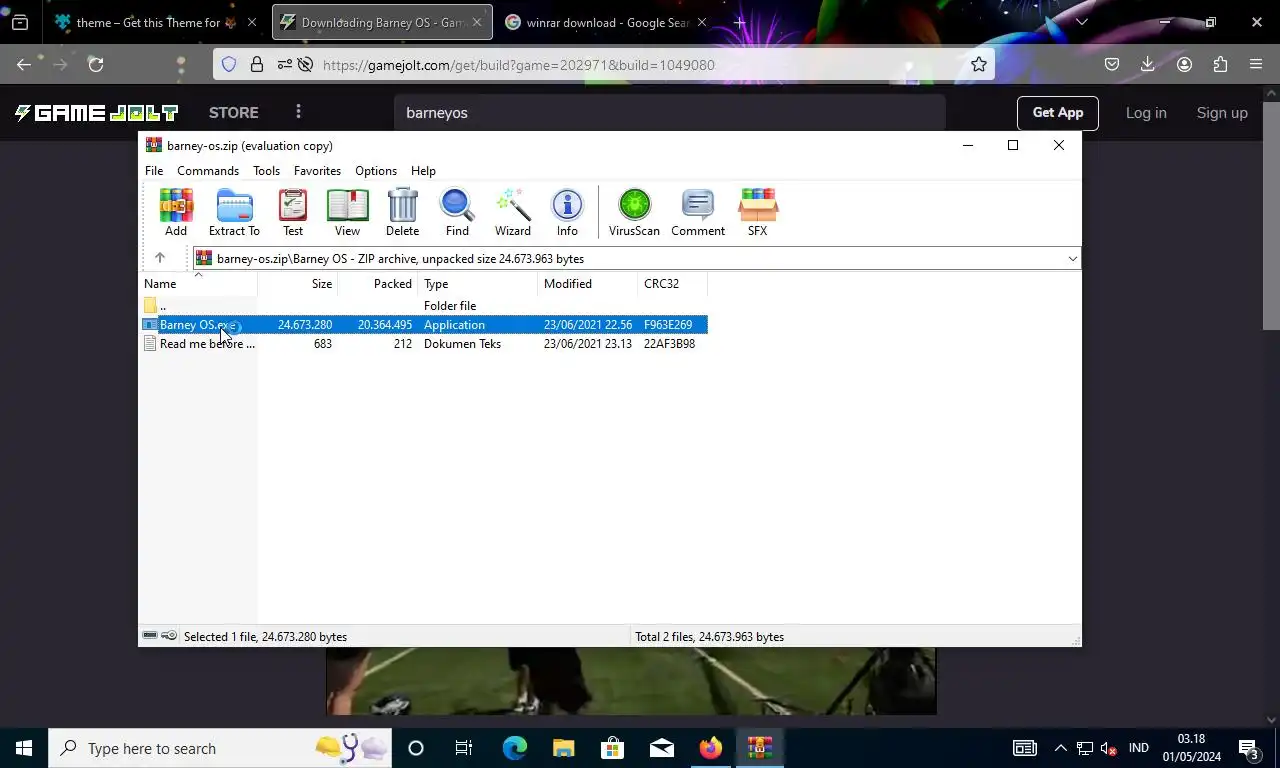1280x768 pixels.
Task: Click the SFX toolbar icon
Action: point(757,212)
